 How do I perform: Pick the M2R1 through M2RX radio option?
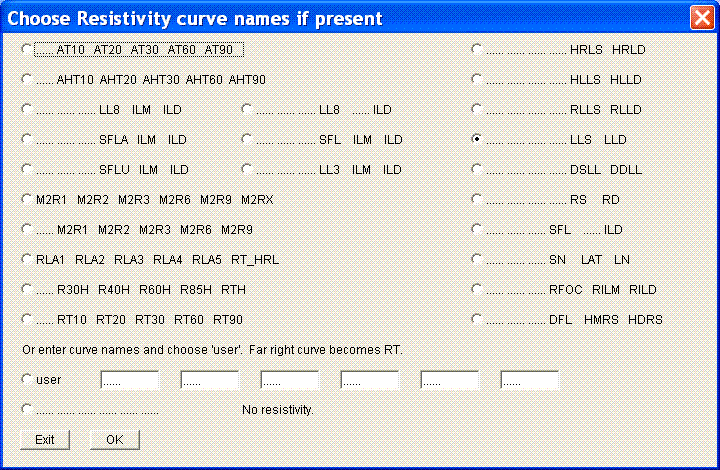pos(27,199)
